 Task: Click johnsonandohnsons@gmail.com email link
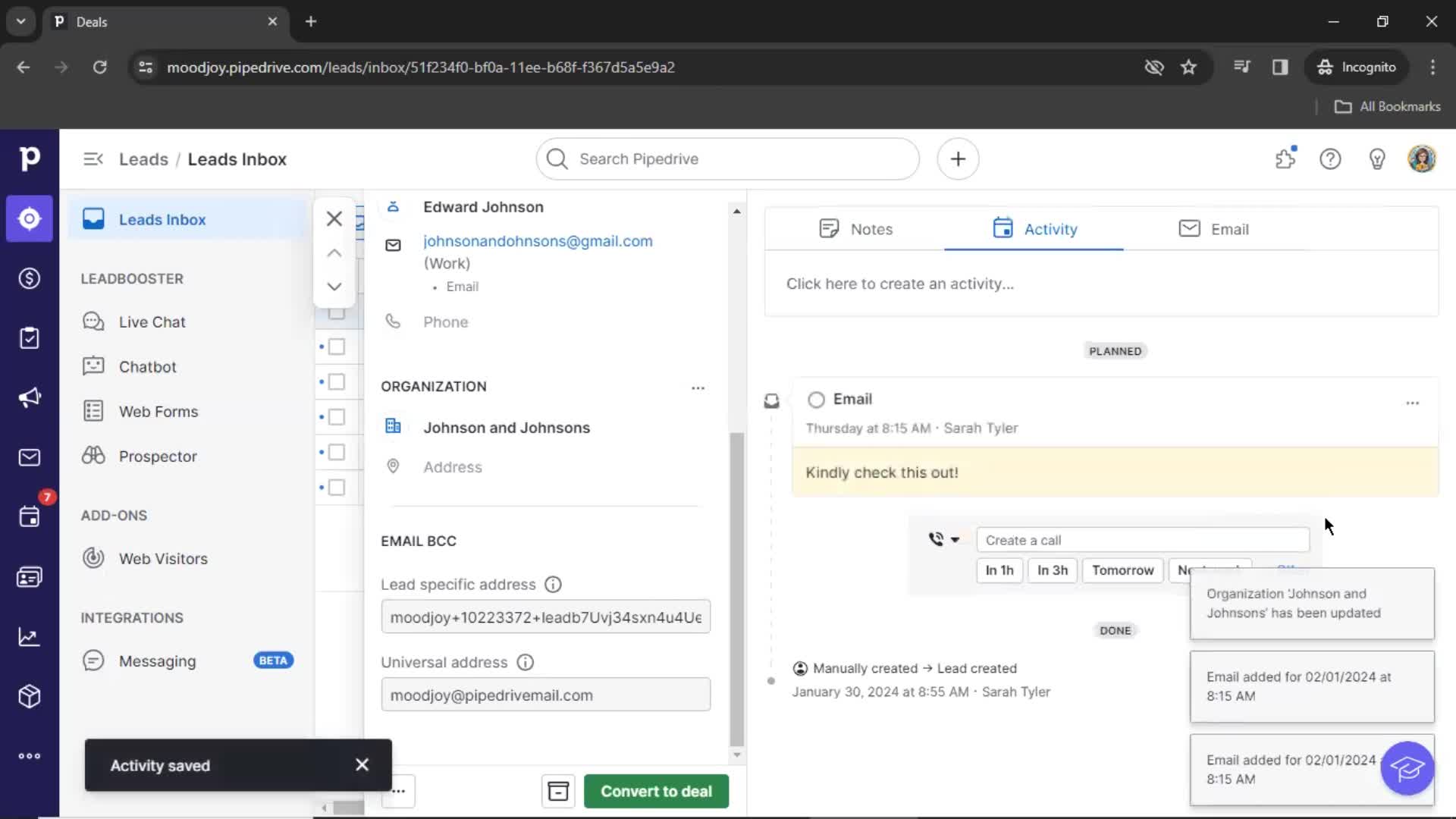[x=537, y=241]
